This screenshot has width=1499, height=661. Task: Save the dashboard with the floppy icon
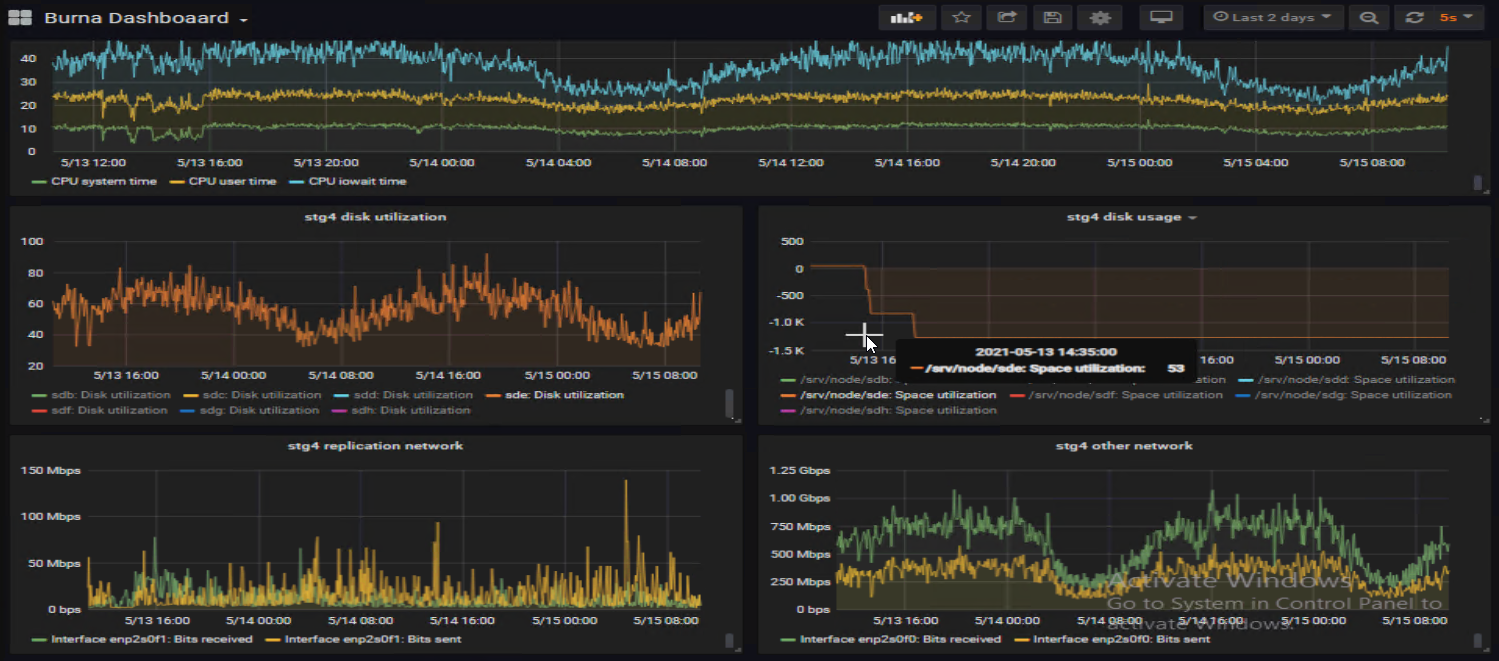(1052, 18)
